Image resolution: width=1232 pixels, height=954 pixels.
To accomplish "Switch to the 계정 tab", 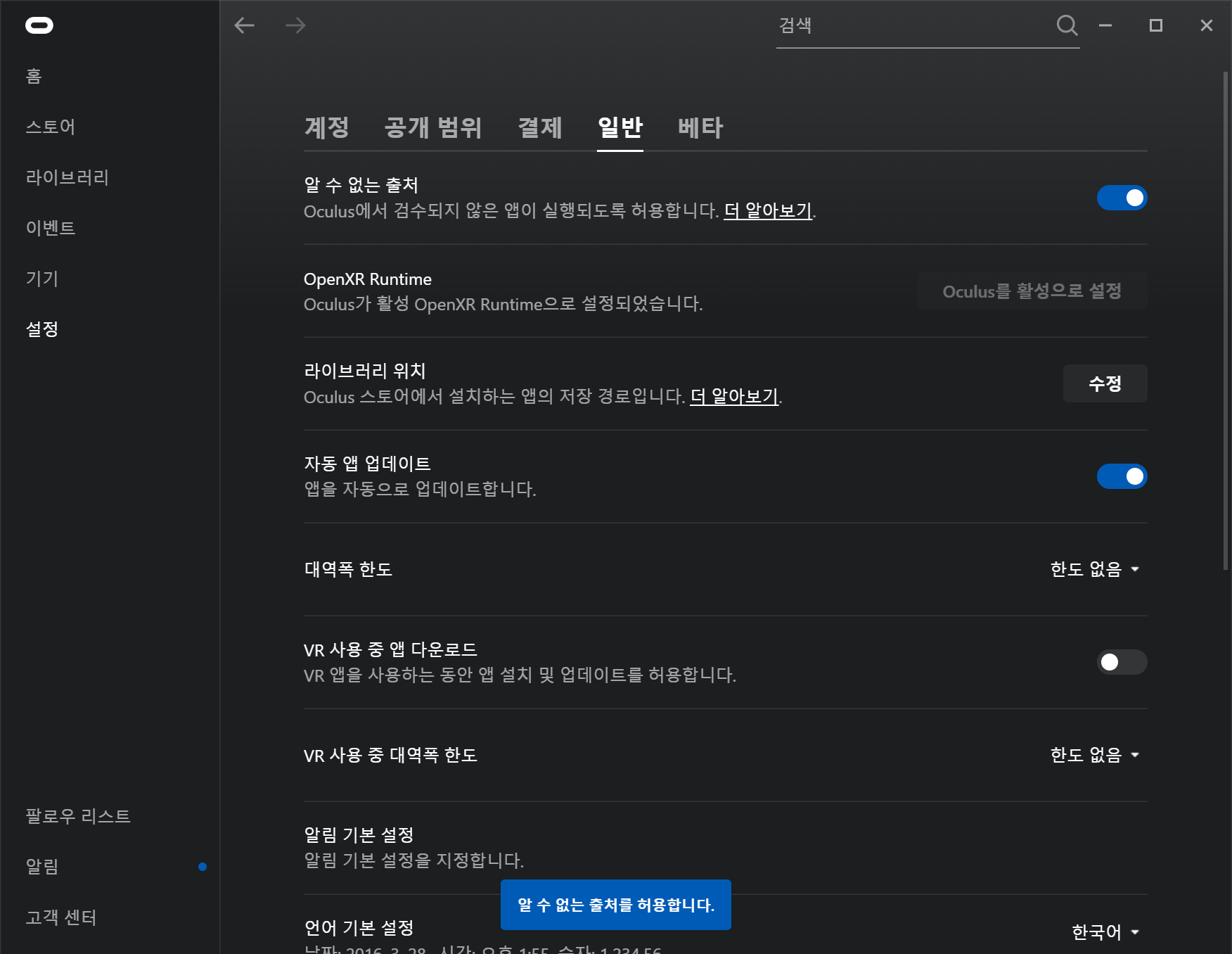I will point(326,127).
